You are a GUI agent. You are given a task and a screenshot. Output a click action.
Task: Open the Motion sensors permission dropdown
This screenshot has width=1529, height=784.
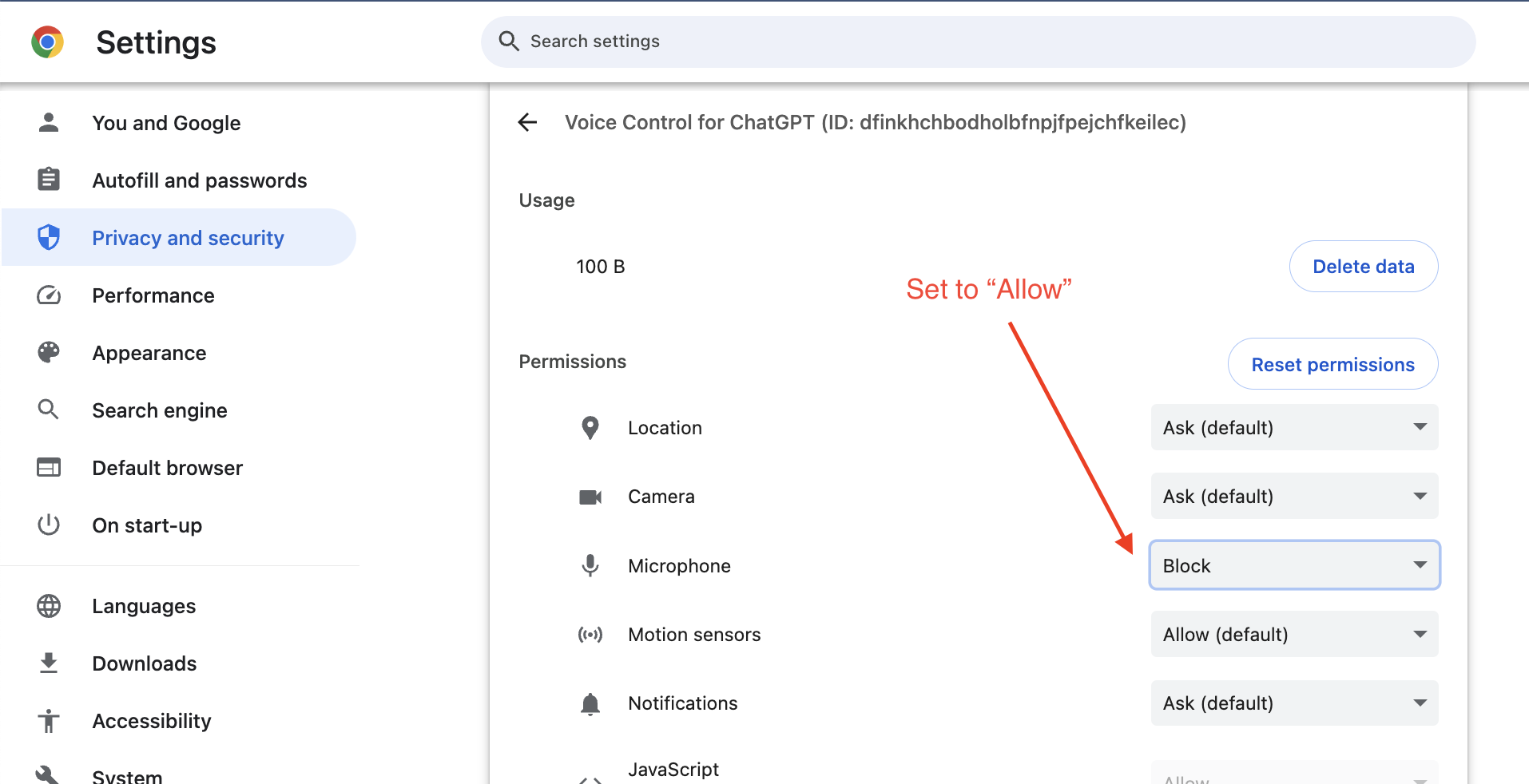[1294, 635]
